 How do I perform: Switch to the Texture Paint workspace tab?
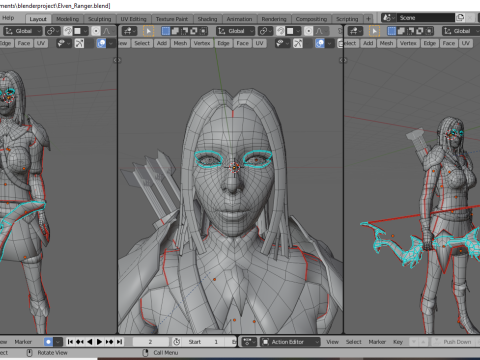[172, 19]
